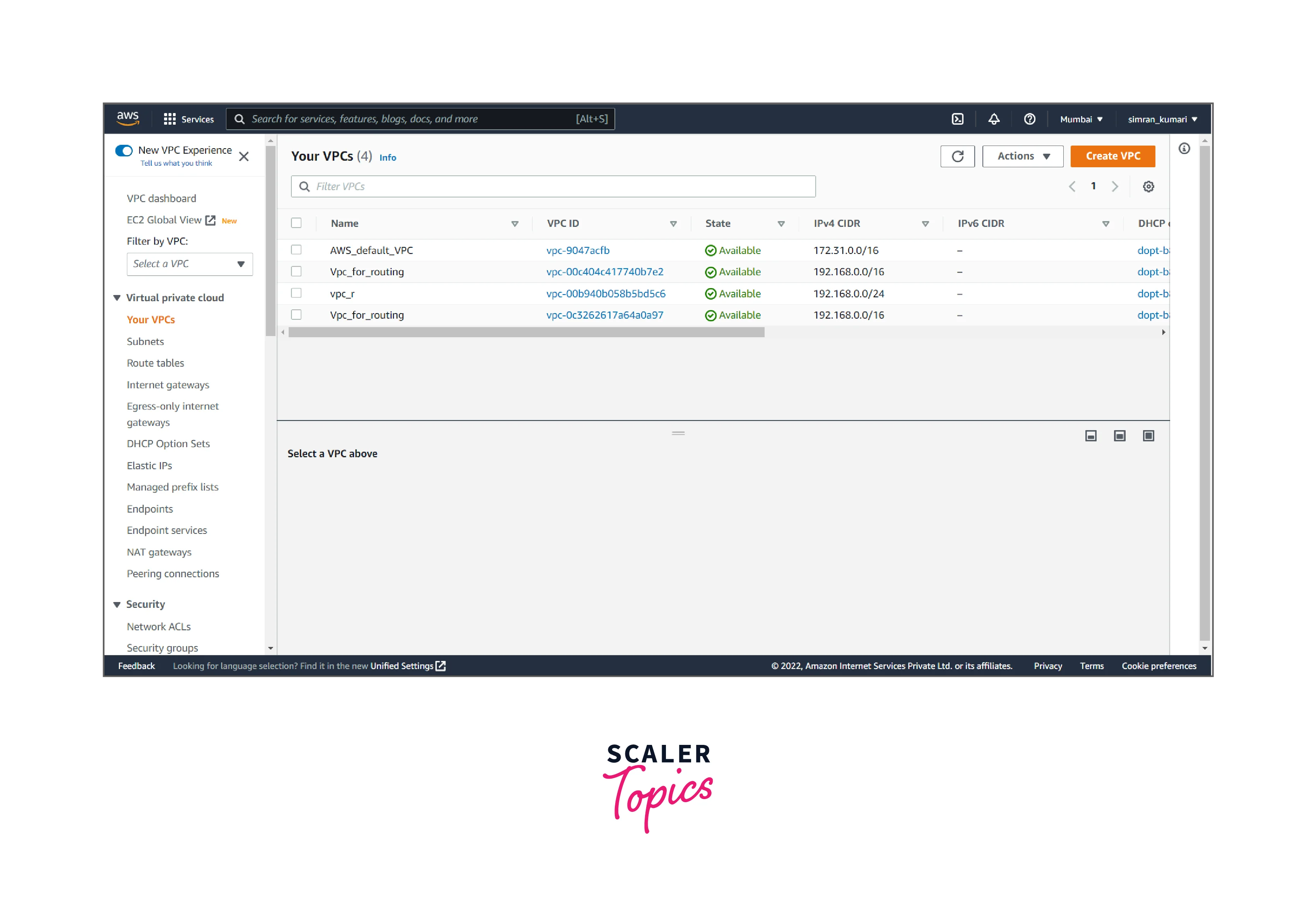Open the info side panel icon
The width and height of the screenshot is (1316, 904).
point(1184,148)
